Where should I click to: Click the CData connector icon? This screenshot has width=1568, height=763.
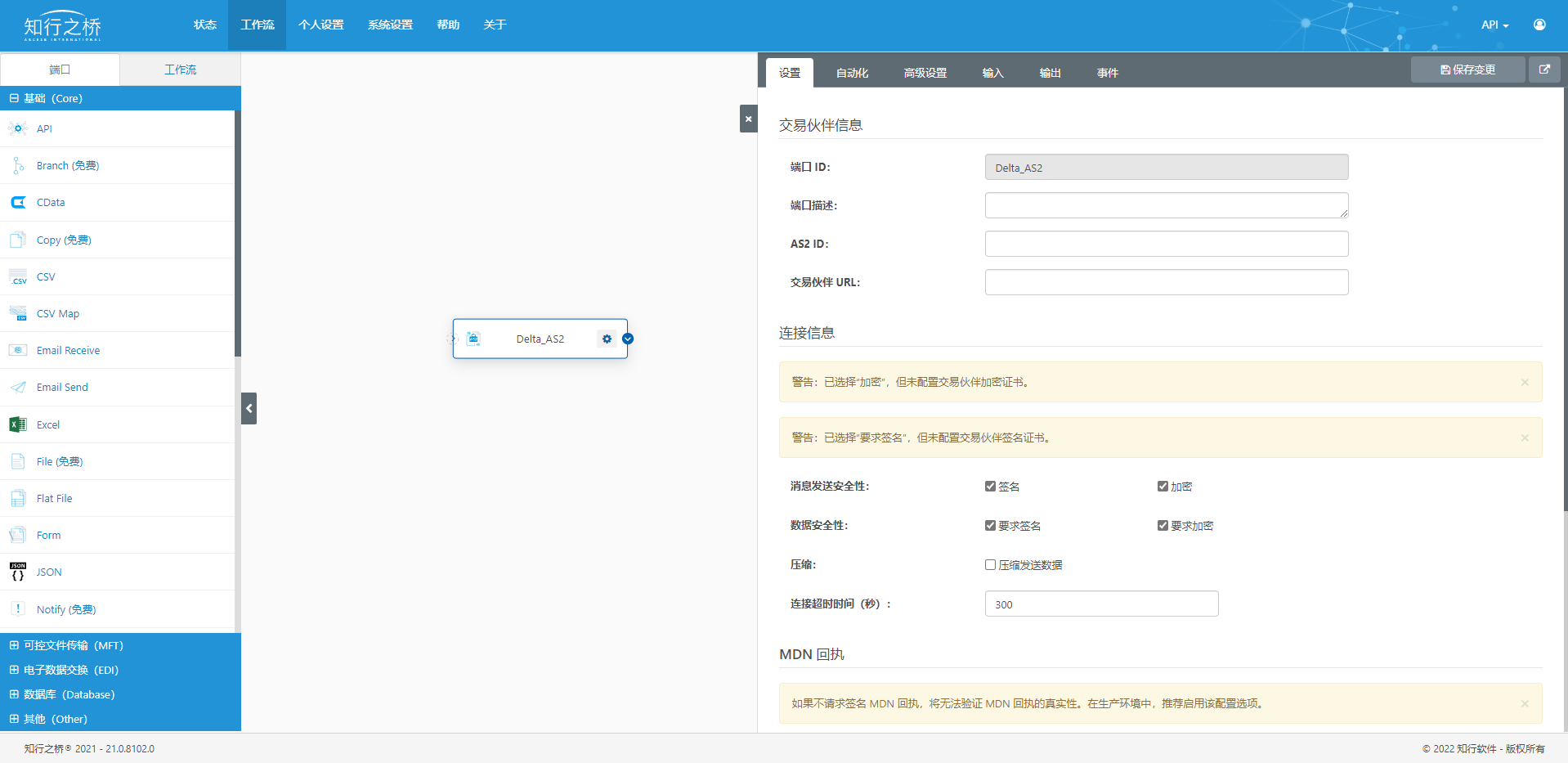point(18,202)
